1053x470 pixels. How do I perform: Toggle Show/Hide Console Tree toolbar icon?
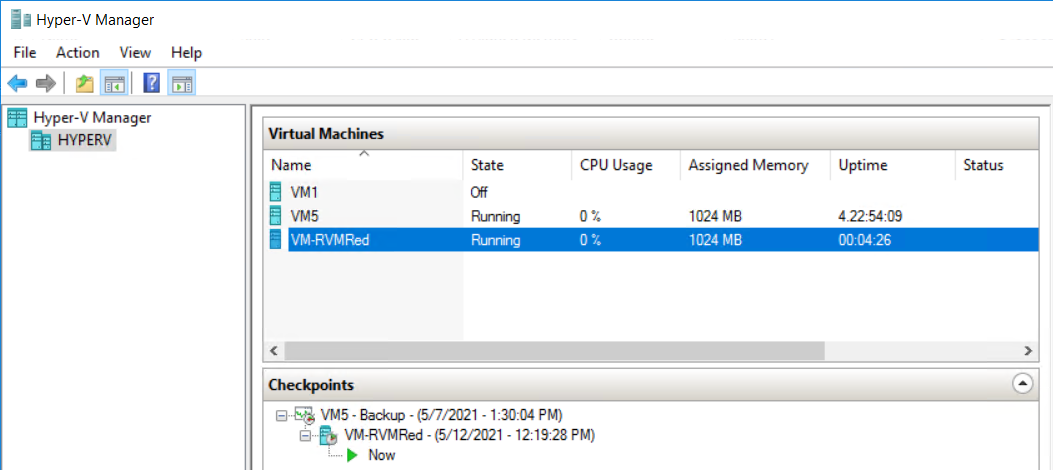point(114,84)
